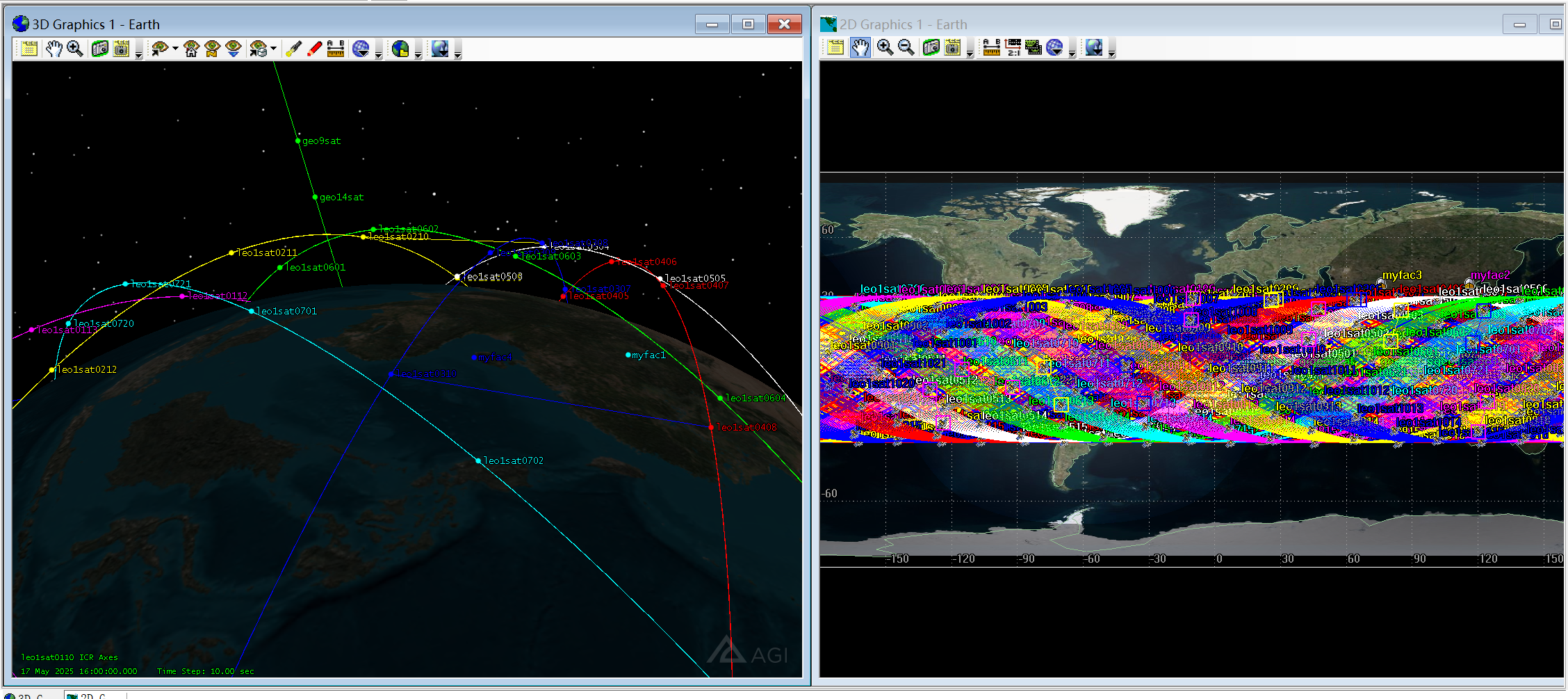Viewport: 1568px width, 699px height.
Task: Click the leo1sat0701 label in 3D view
Action: [x=286, y=311]
